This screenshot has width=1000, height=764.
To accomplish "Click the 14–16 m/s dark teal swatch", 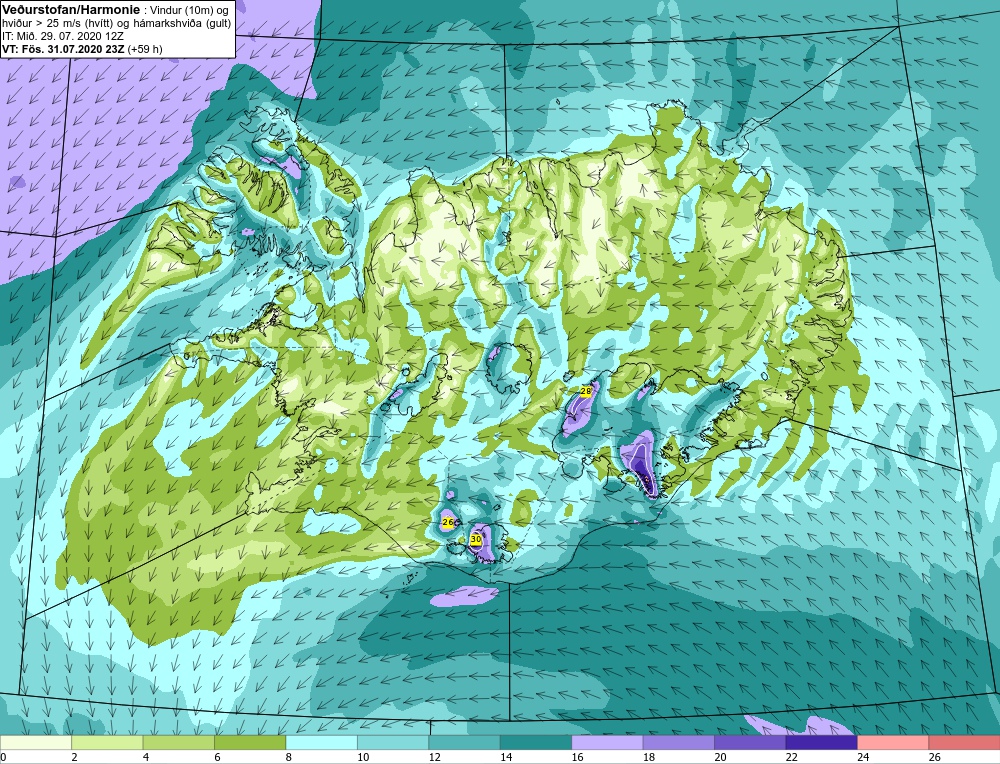I will [536, 742].
